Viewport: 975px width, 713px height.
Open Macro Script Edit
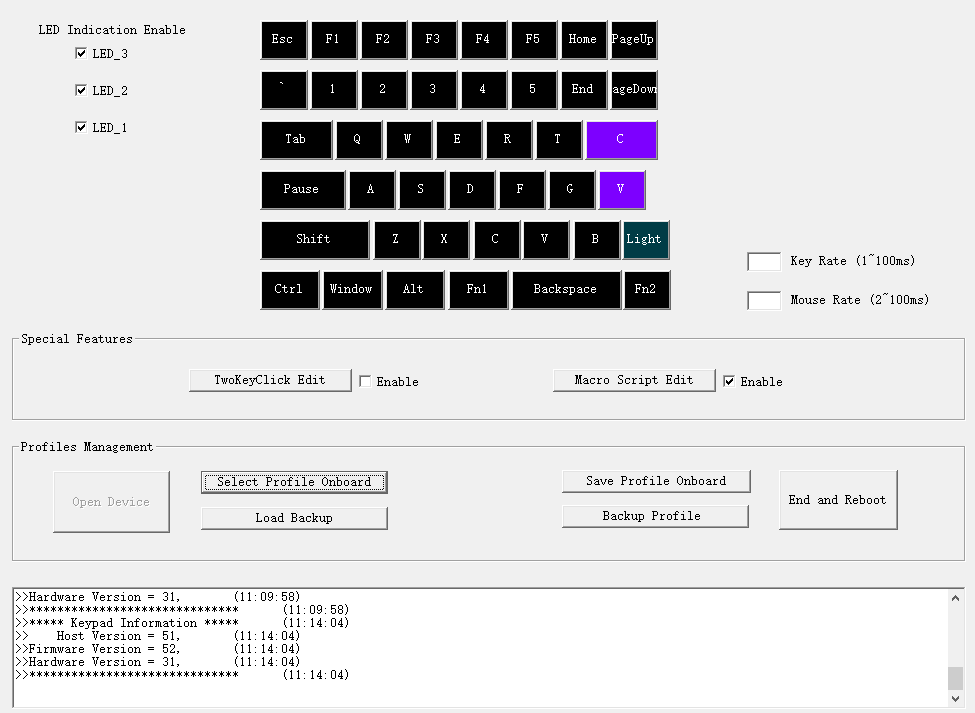[x=634, y=380]
